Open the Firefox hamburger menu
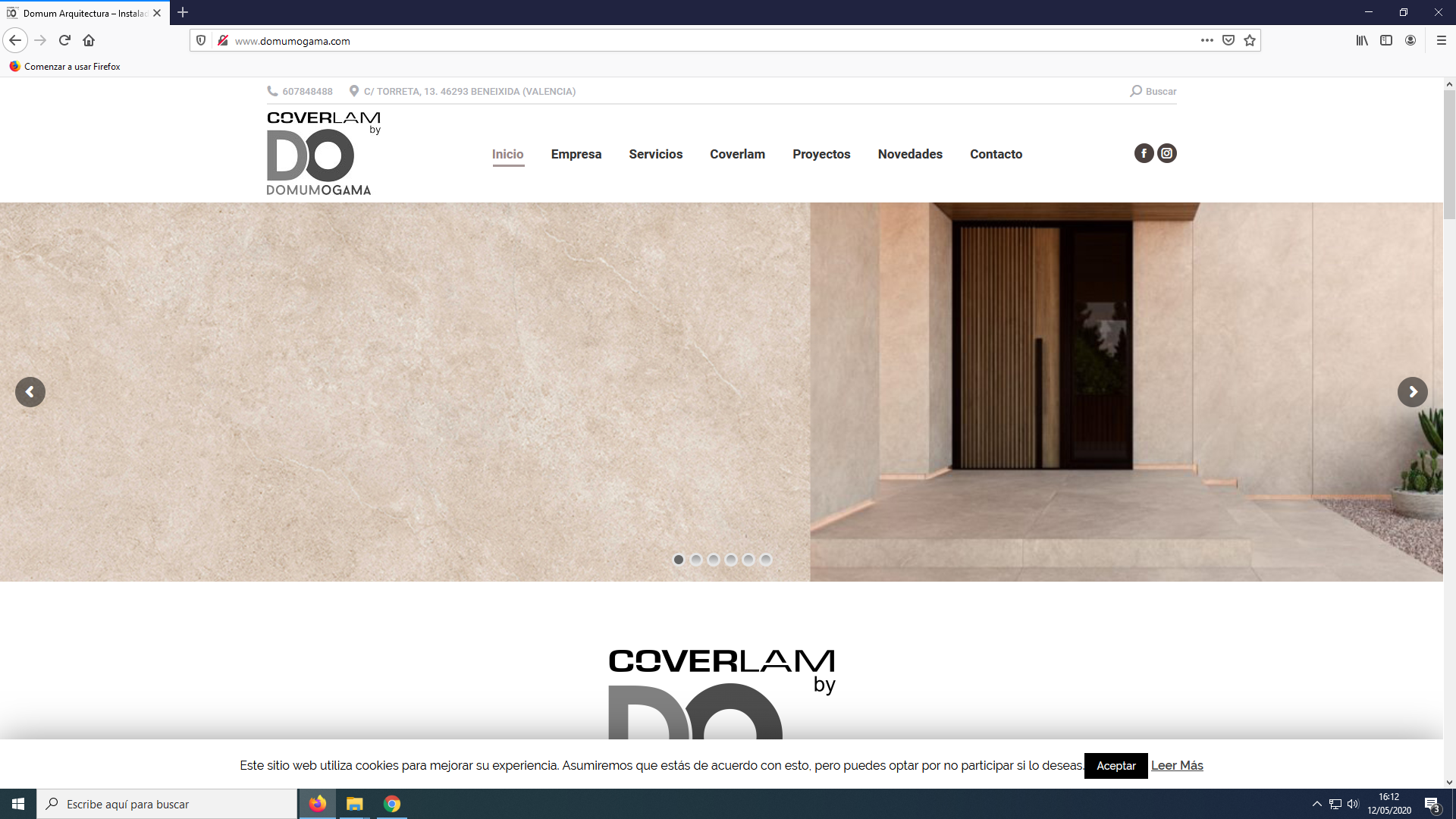 coord(1442,40)
